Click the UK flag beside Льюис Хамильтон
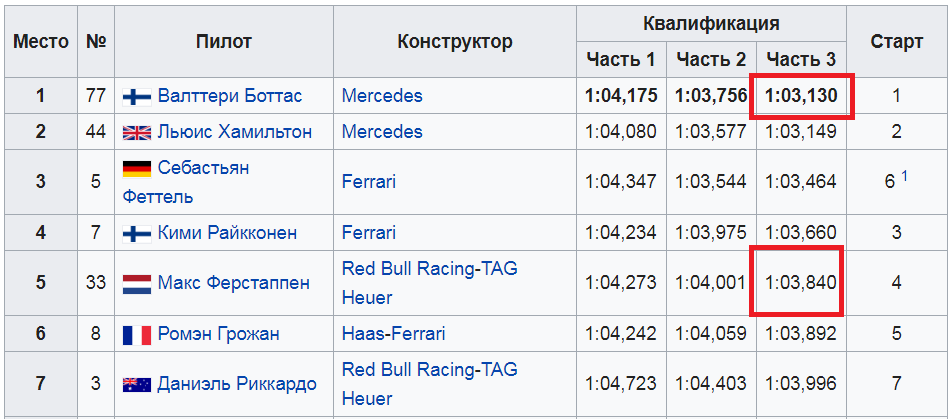 click(x=137, y=133)
